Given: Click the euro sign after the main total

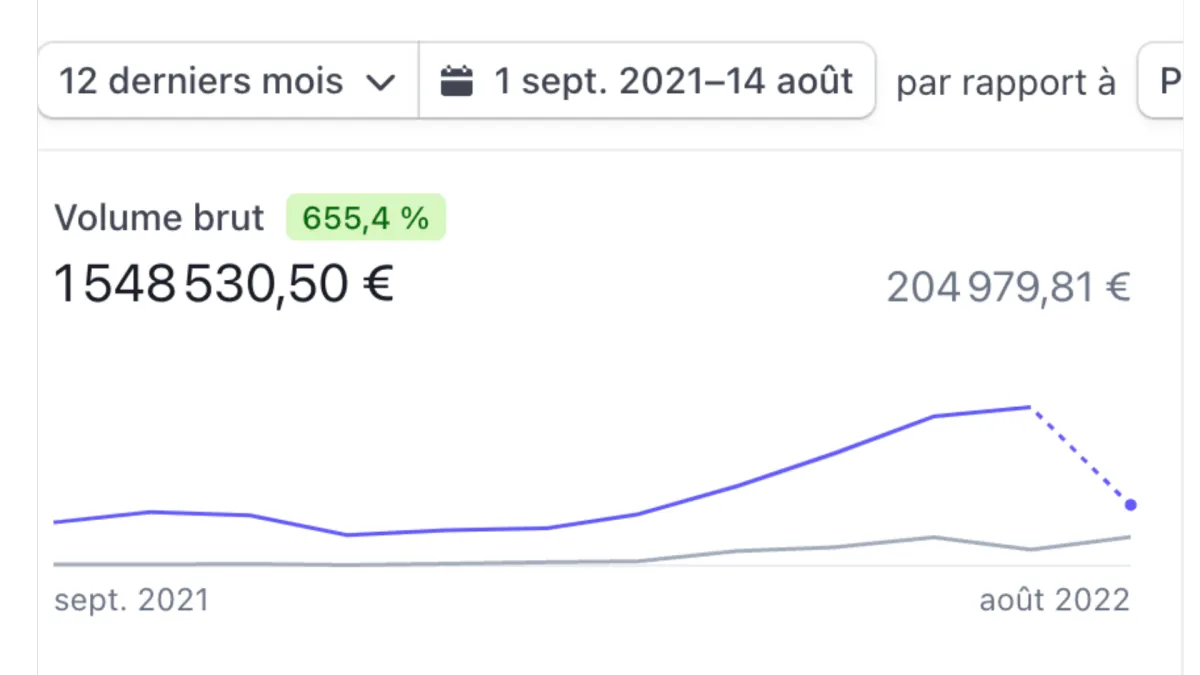Looking at the screenshot, I should 377,285.
